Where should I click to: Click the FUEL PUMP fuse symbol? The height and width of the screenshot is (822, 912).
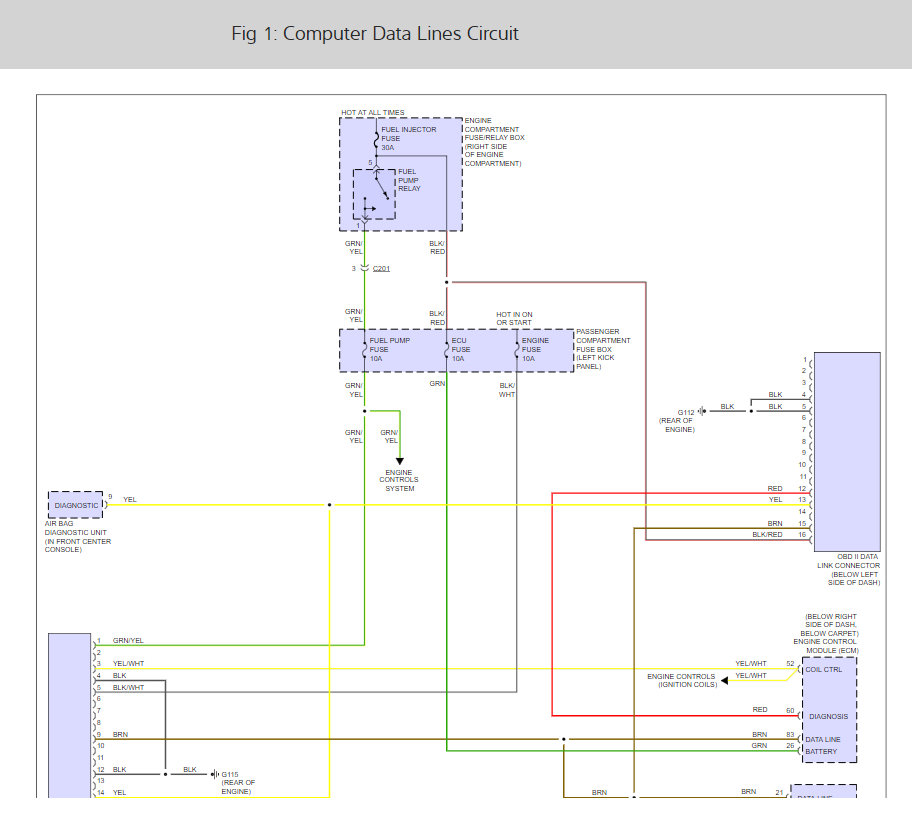[x=365, y=350]
